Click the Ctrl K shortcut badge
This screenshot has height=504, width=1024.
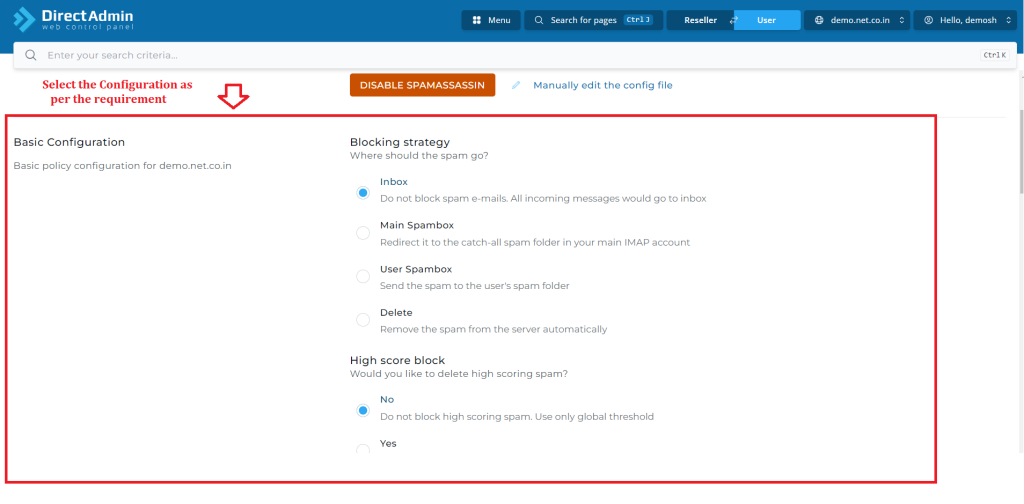click(995, 55)
